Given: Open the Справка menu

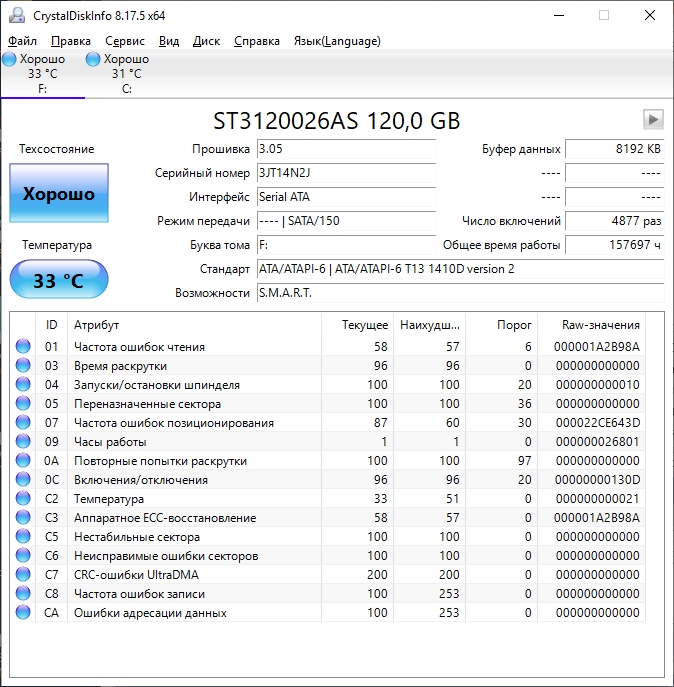Looking at the screenshot, I should pyautogui.click(x=257, y=41).
